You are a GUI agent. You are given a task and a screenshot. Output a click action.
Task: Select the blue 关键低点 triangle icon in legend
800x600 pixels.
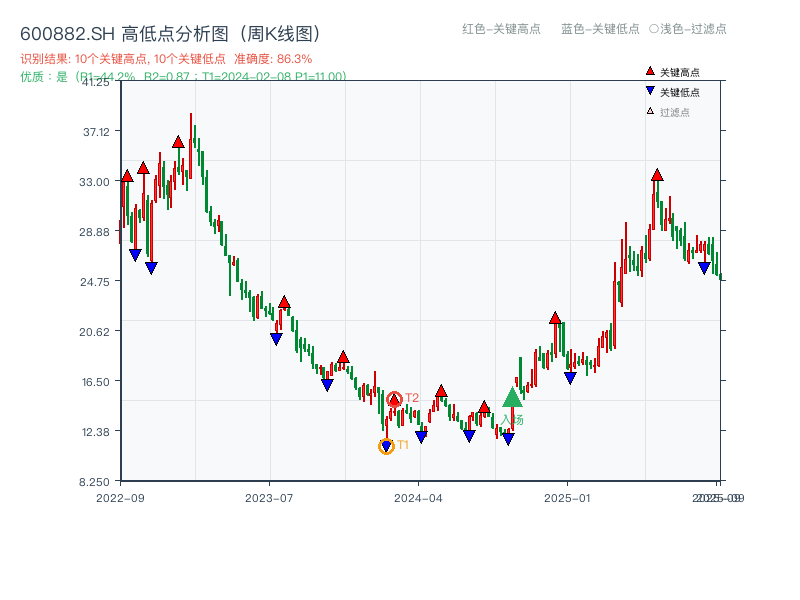point(650,90)
